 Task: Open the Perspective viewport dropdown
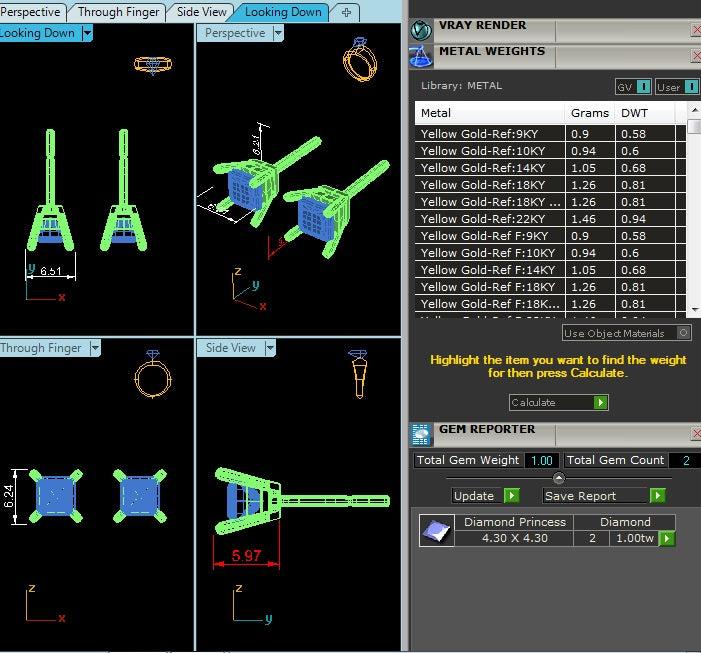278,33
